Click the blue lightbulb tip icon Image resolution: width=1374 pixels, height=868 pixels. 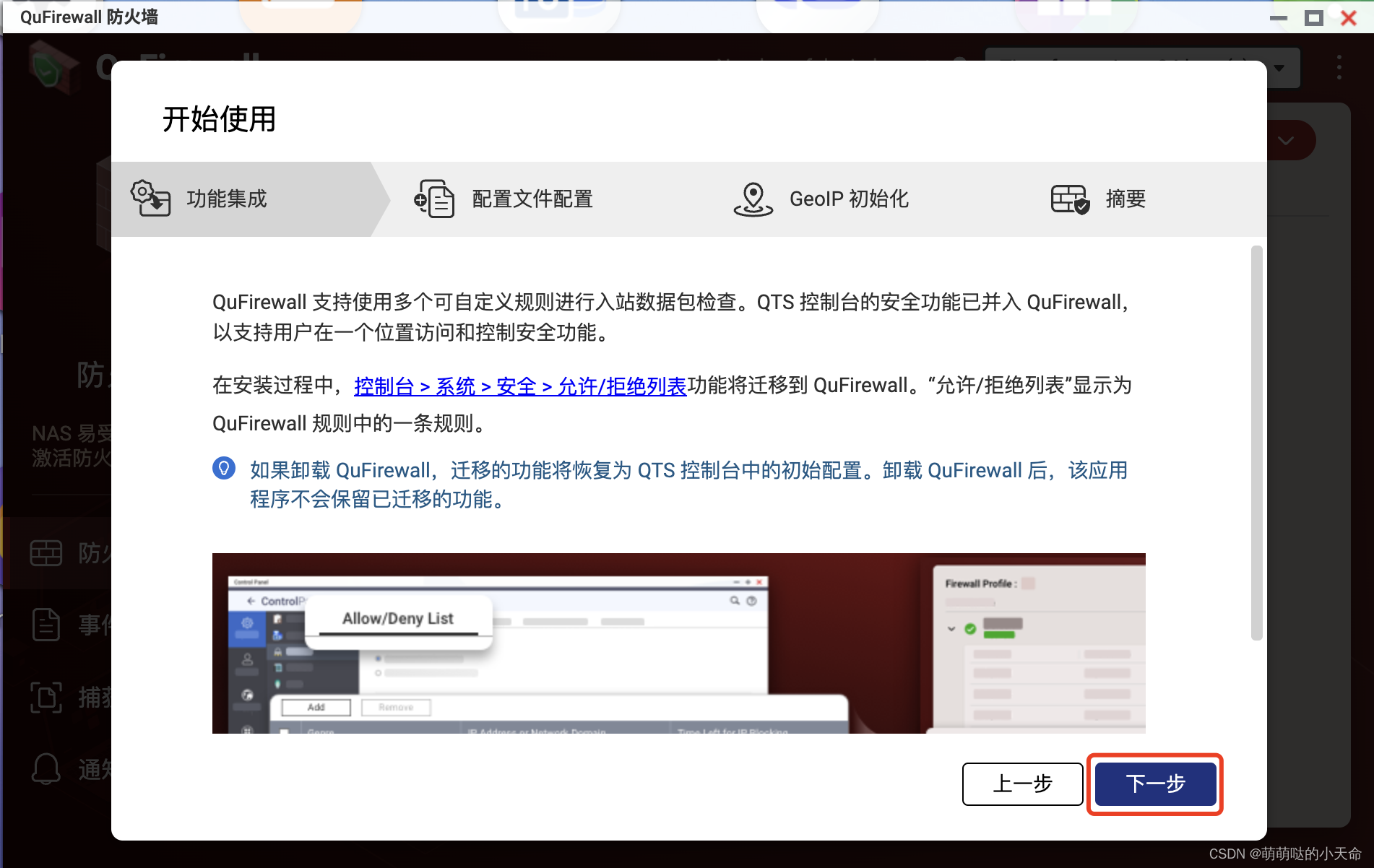224,469
